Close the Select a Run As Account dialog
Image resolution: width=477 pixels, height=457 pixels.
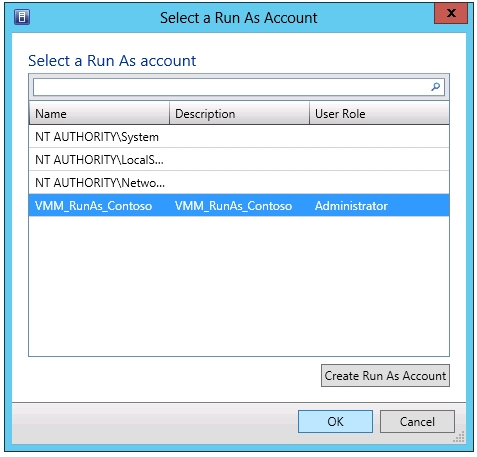point(451,13)
